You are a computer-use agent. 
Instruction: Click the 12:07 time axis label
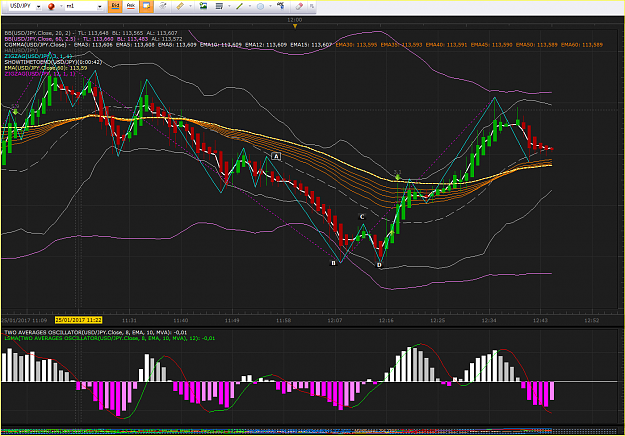(x=335, y=320)
